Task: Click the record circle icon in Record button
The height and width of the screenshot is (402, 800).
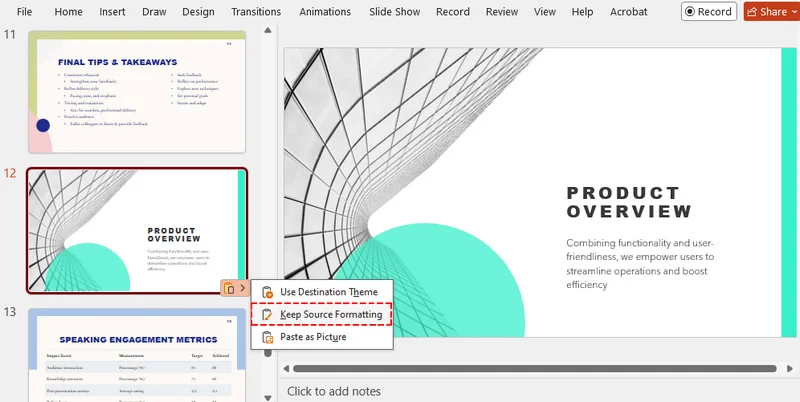Action: coord(690,11)
